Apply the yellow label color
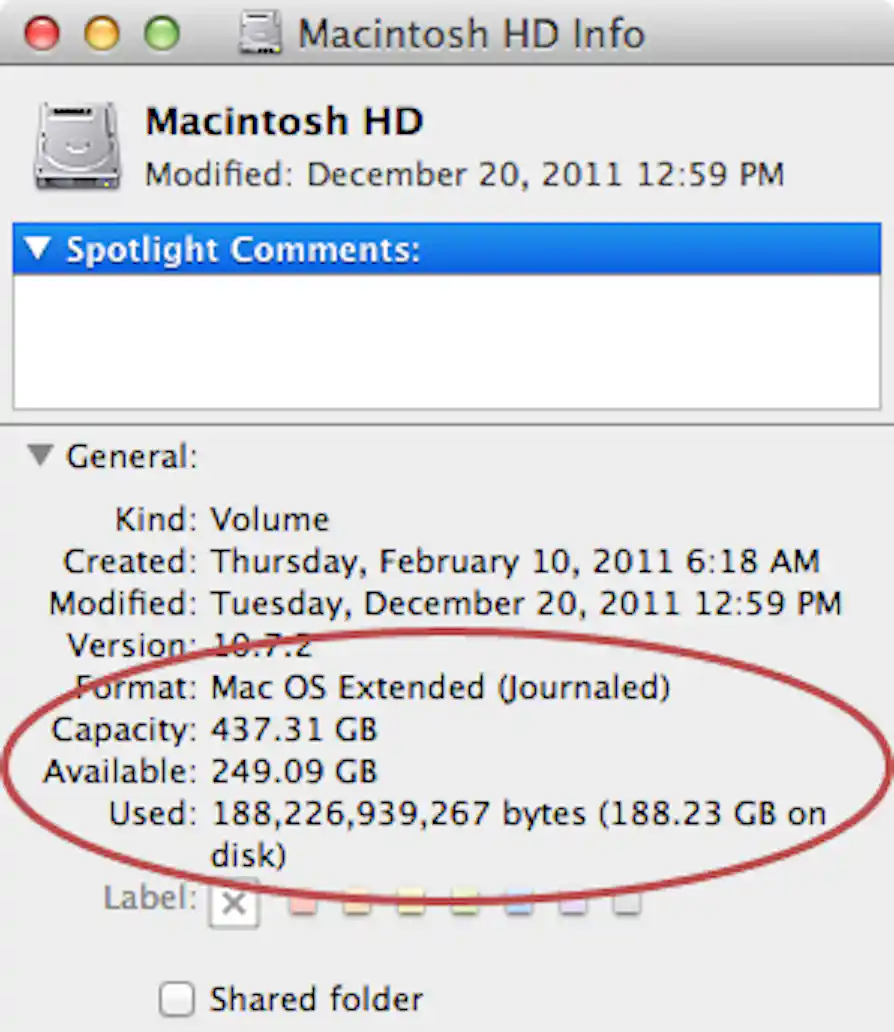The width and height of the screenshot is (894, 1032). coord(410,901)
